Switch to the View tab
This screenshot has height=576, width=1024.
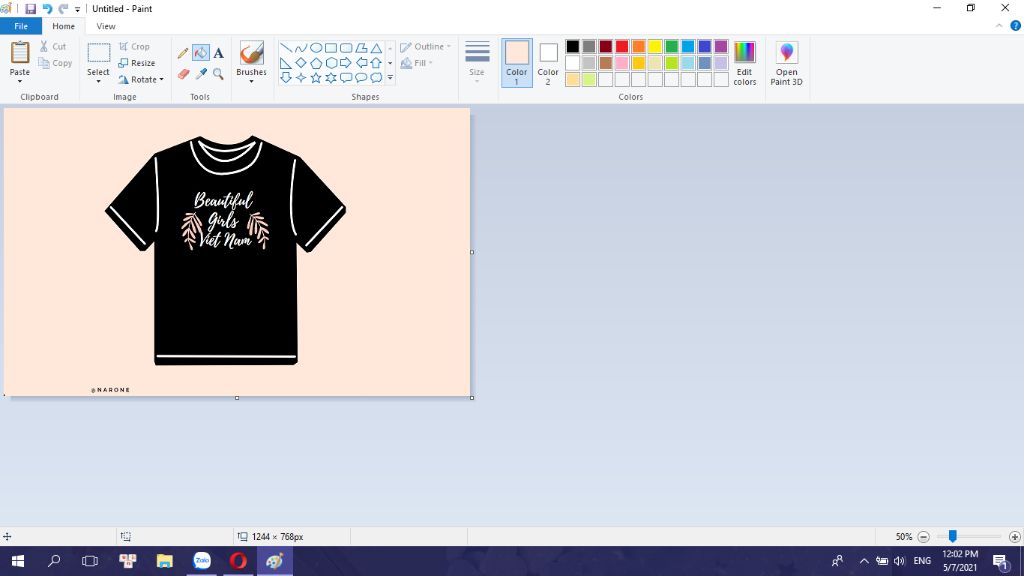point(106,26)
